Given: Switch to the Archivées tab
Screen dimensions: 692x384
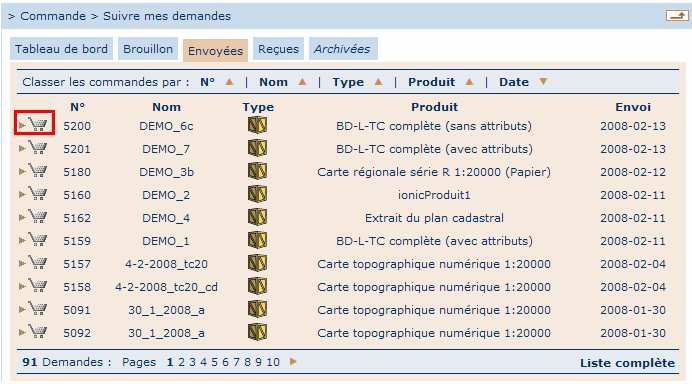Looking at the screenshot, I should pos(342,49).
